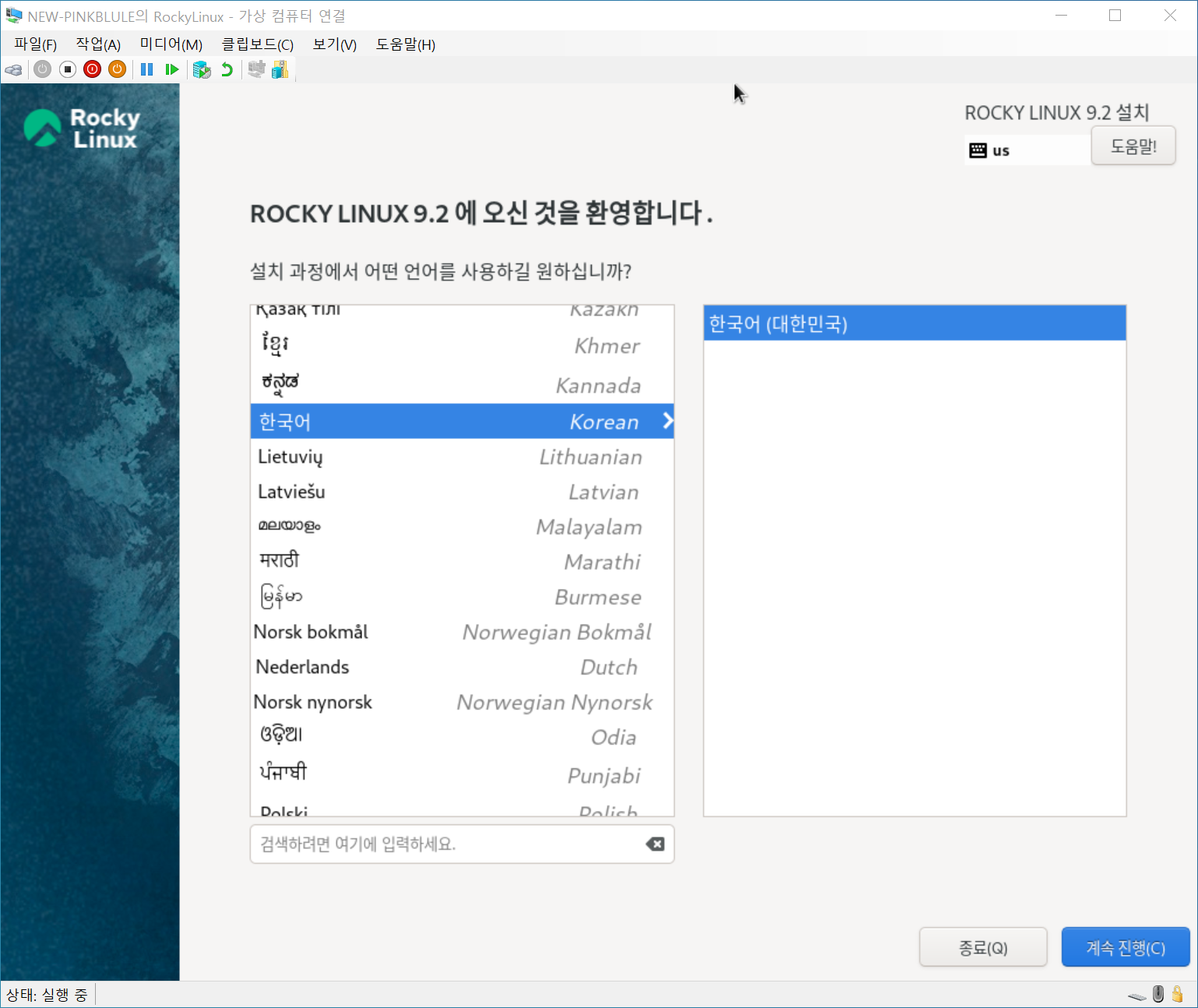The height and width of the screenshot is (1008, 1198).
Task: Pause the virtual machine
Action: [146, 69]
